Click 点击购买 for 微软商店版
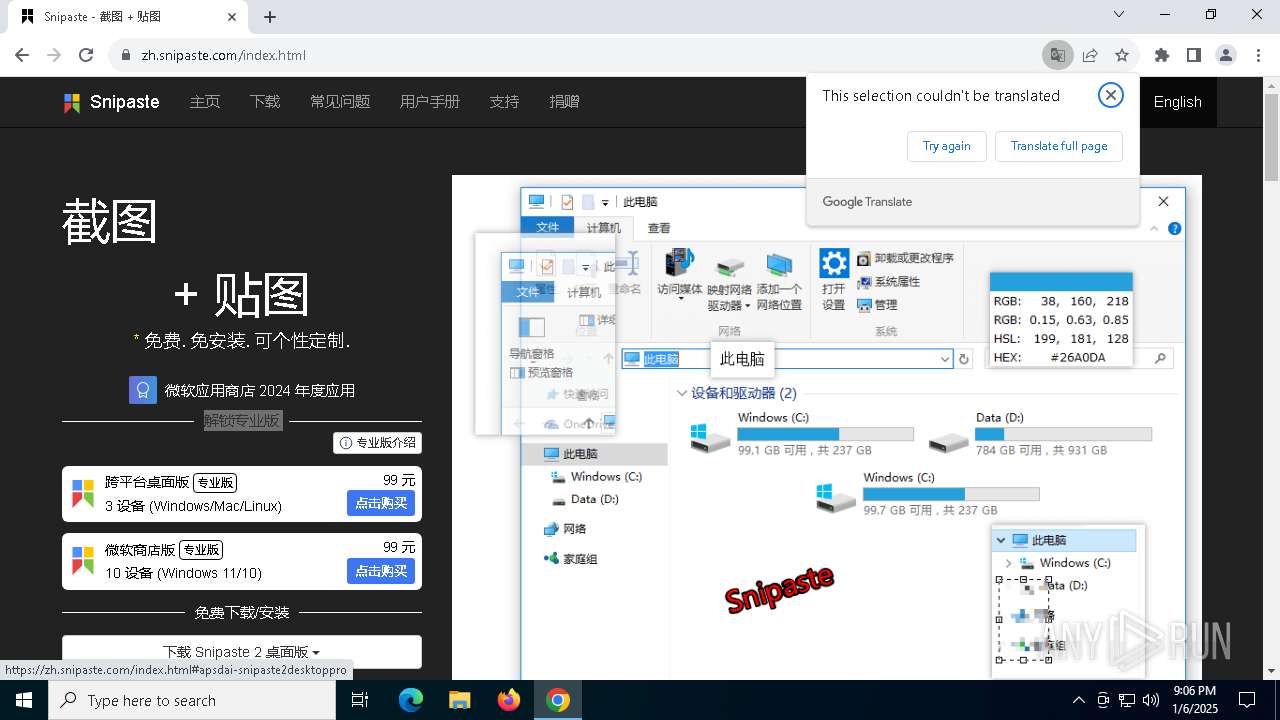This screenshot has width=1280, height=720. point(381,571)
